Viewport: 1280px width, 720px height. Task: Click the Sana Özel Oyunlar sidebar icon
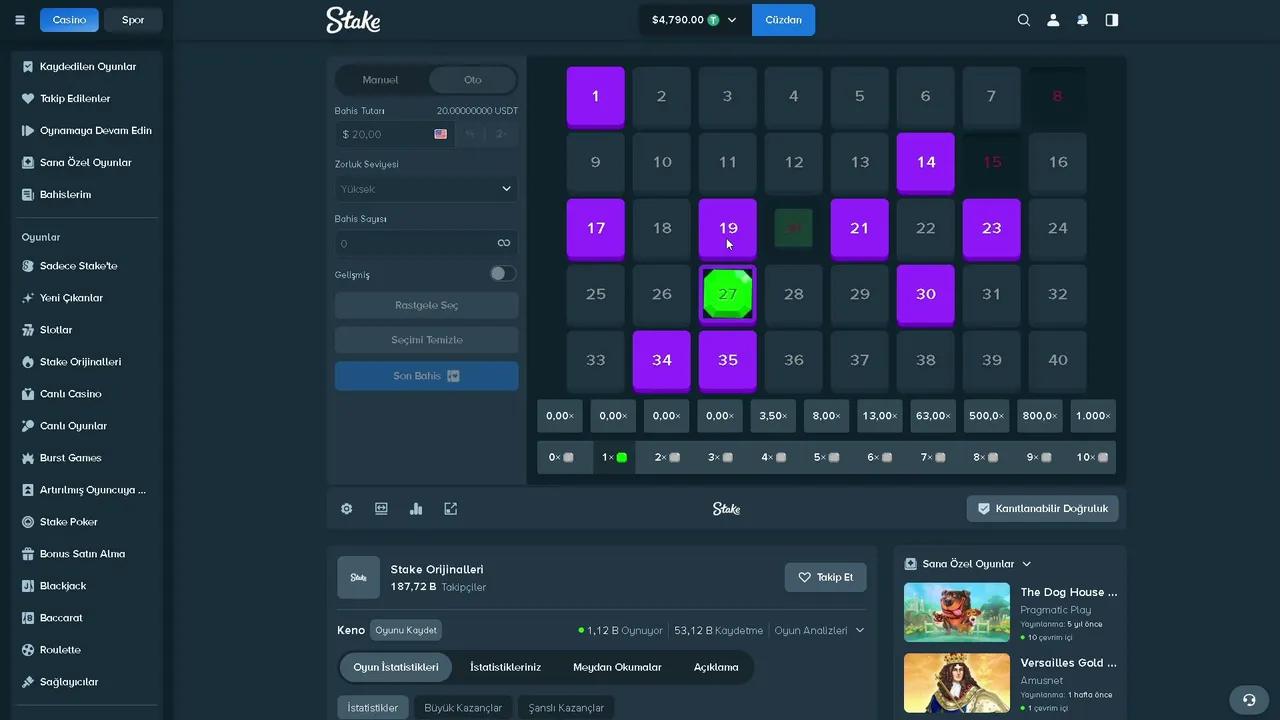coord(28,163)
